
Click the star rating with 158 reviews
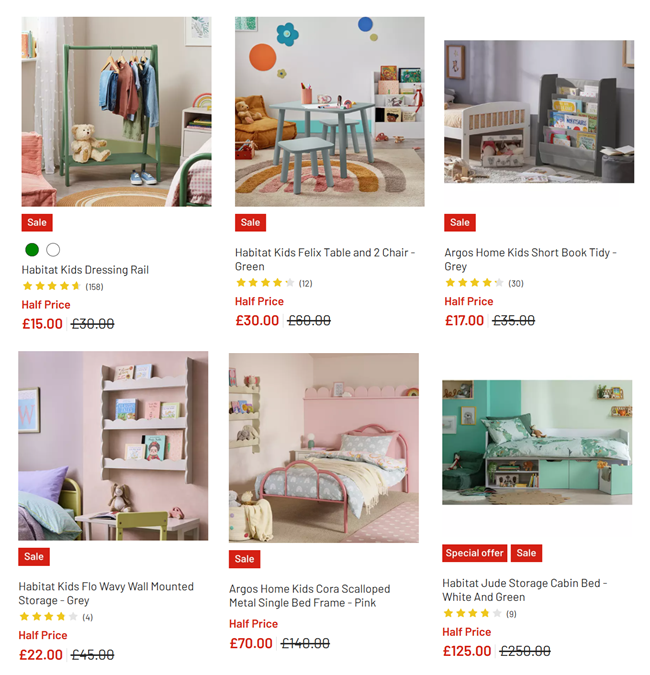(63, 286)
